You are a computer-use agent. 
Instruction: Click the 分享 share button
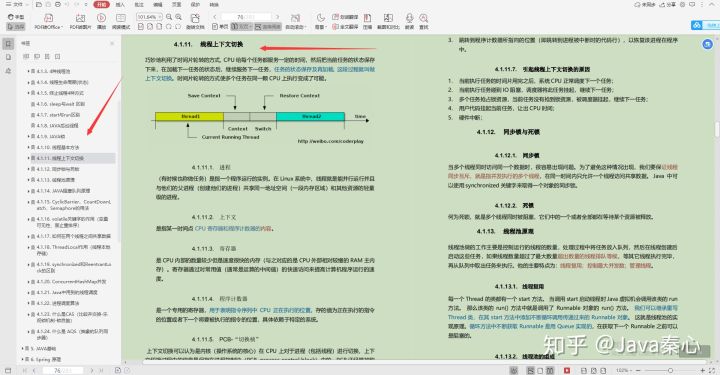[x=668, y=5]
